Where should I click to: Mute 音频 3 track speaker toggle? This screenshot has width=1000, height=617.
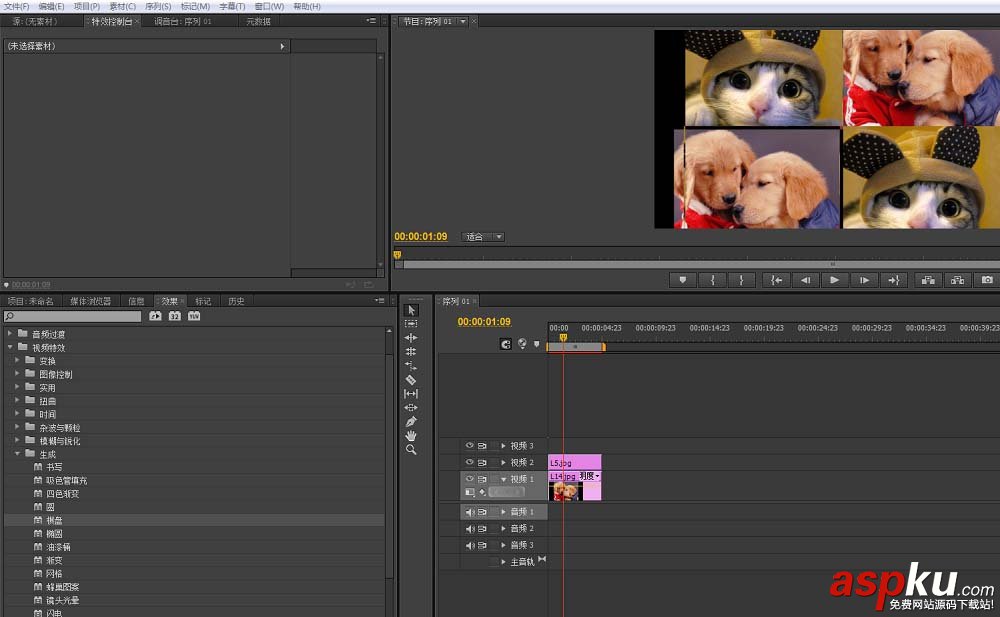pyautogui.click(x=469, y=545)
